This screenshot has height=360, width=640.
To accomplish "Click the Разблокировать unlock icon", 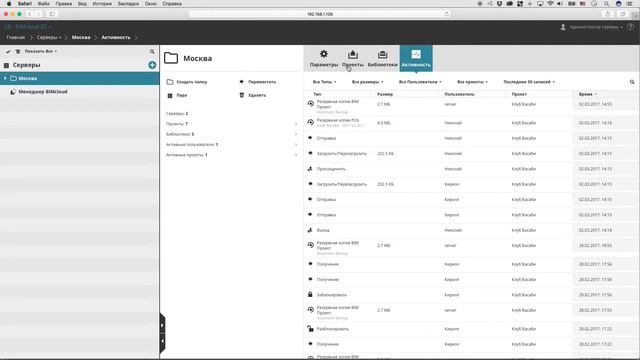I will [x=310, y=329].
